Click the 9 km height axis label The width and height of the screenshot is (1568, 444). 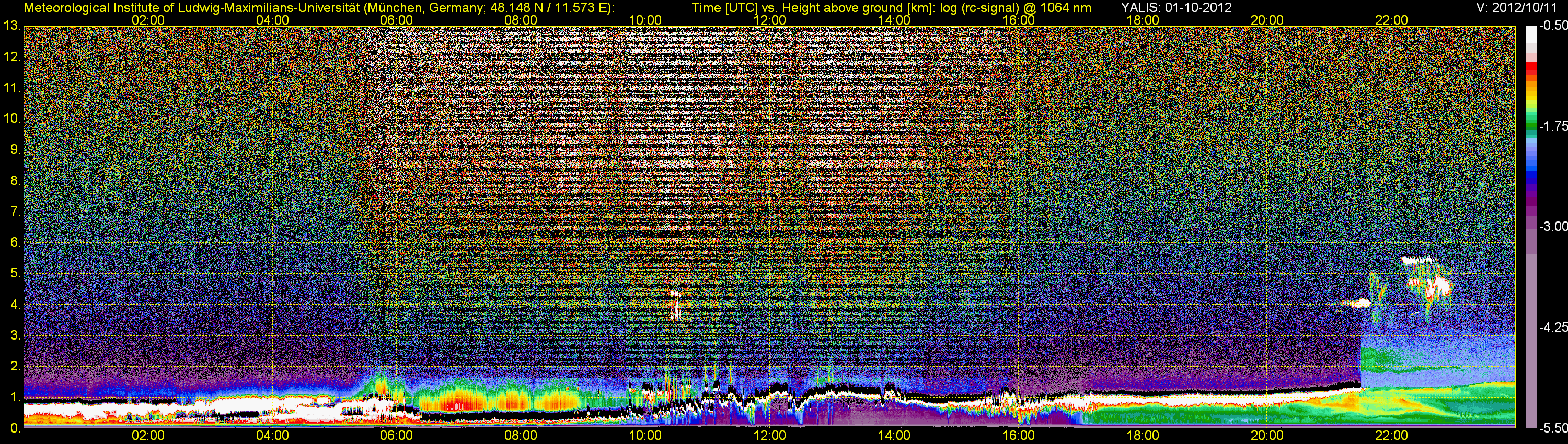coord(15,149)
